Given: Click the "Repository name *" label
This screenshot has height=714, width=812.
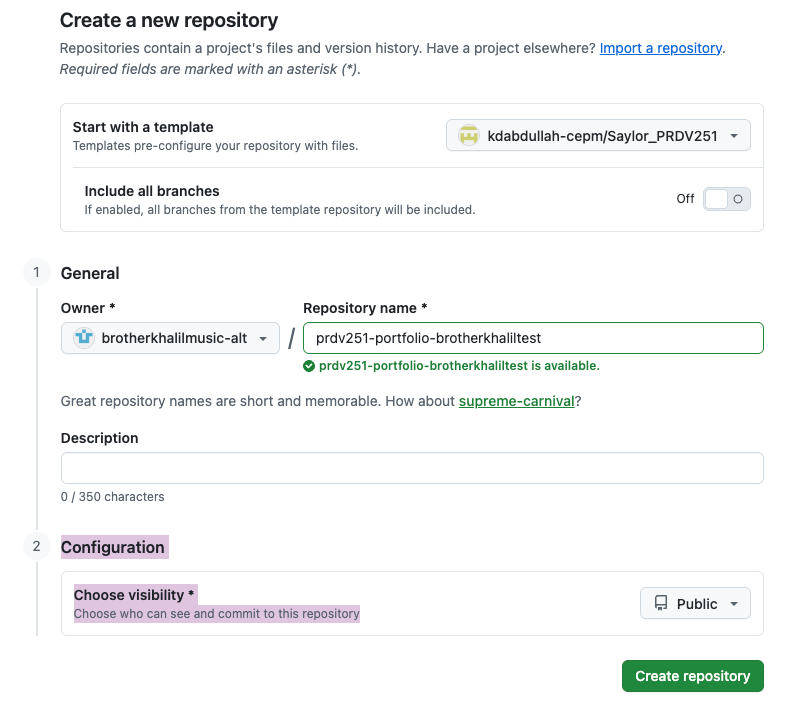Looking at the screenshot, I should click(x=365, y=309).
